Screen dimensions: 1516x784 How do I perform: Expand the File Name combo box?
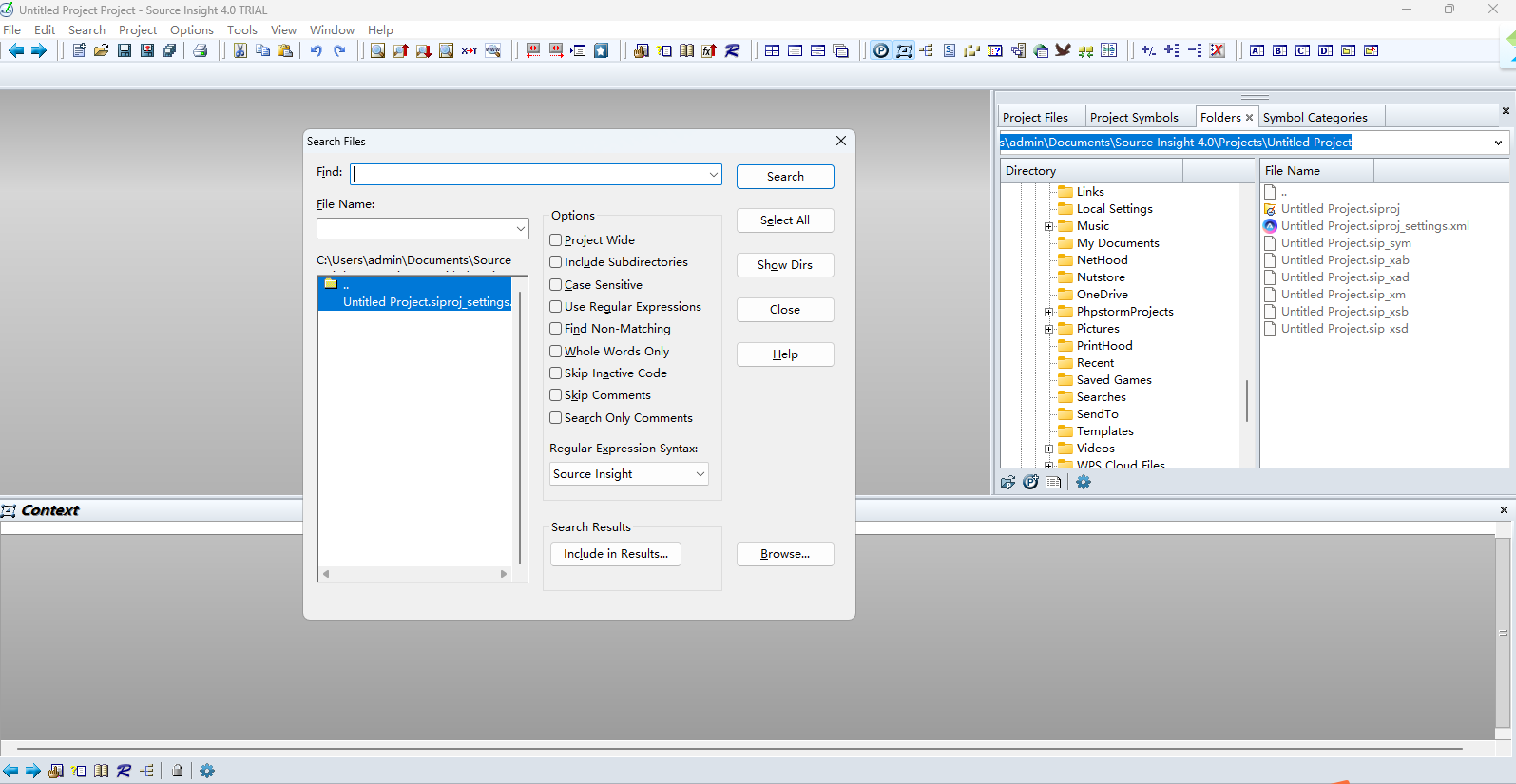pos(520,229)
